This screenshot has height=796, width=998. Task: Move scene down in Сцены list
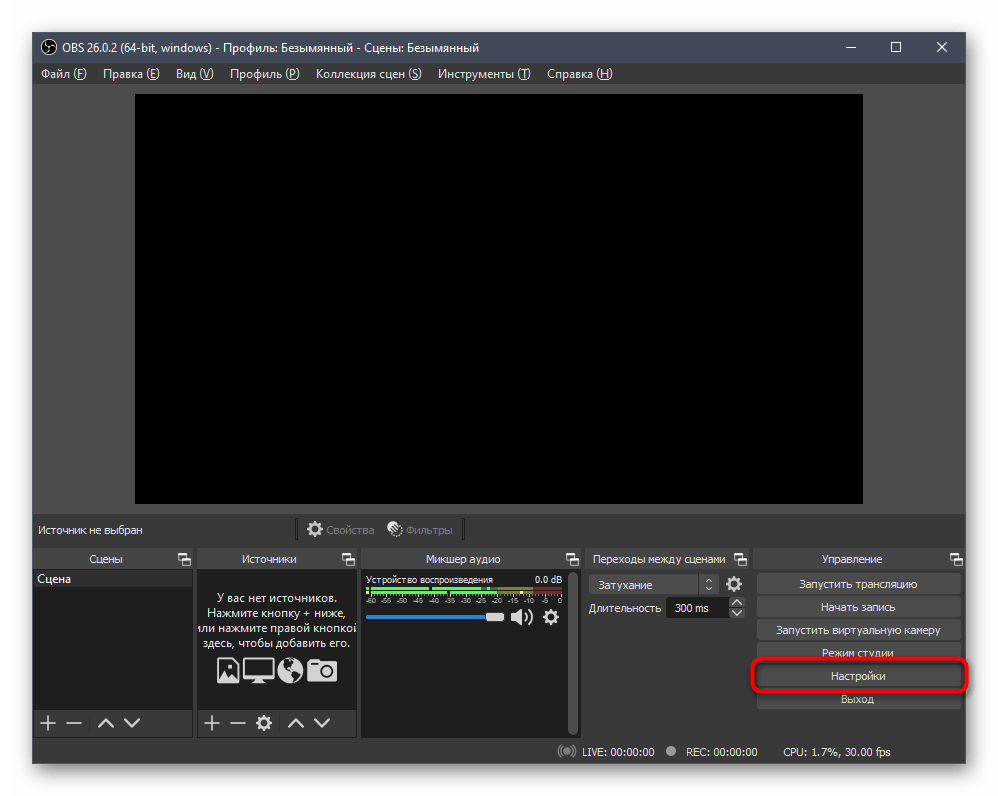[132, 723]
